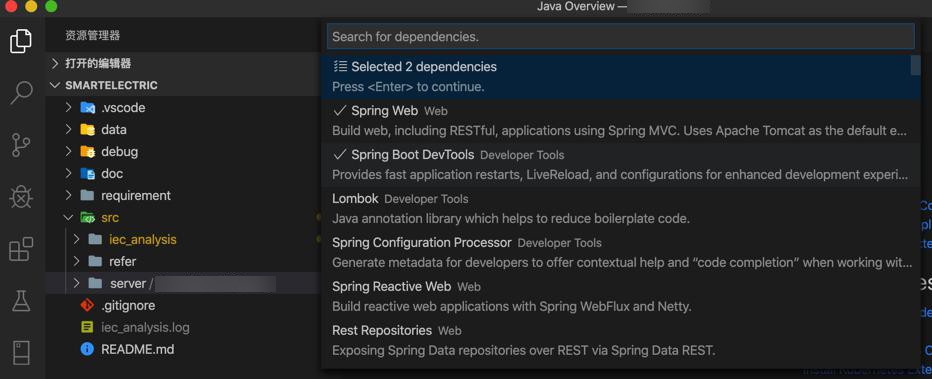The width and height of the screenshot is (932, 379).
Task: Uncheck the Spring Boot DevTools dependency
Action: coord(621,165)
